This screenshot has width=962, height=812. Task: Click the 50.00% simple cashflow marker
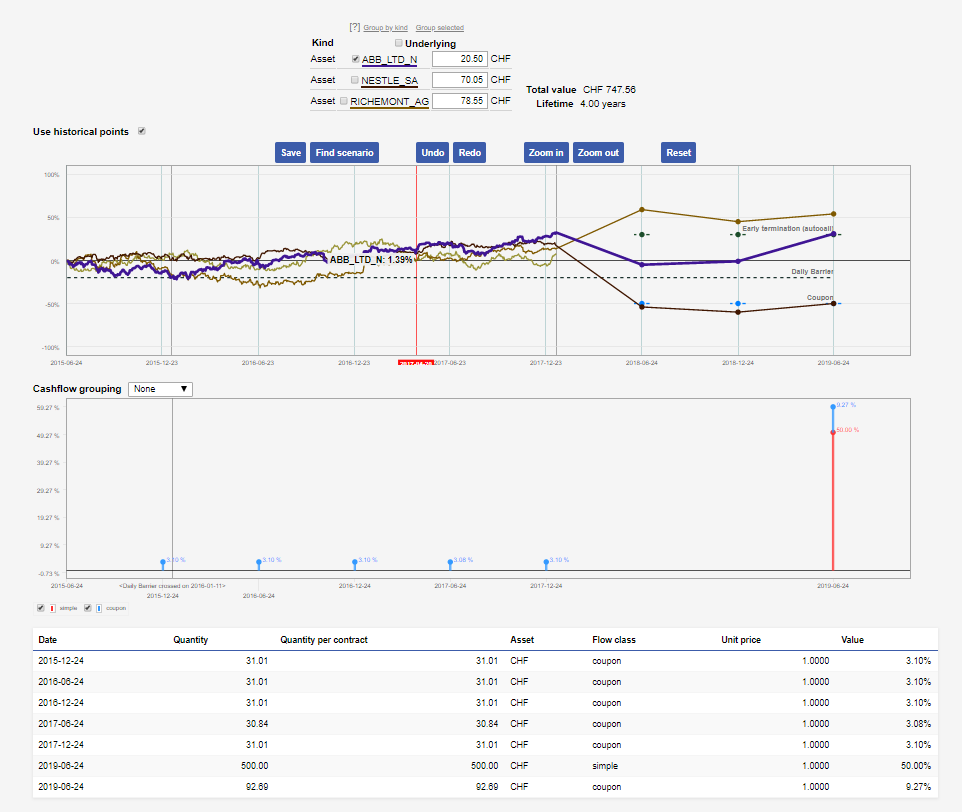(x=833, y=432)
